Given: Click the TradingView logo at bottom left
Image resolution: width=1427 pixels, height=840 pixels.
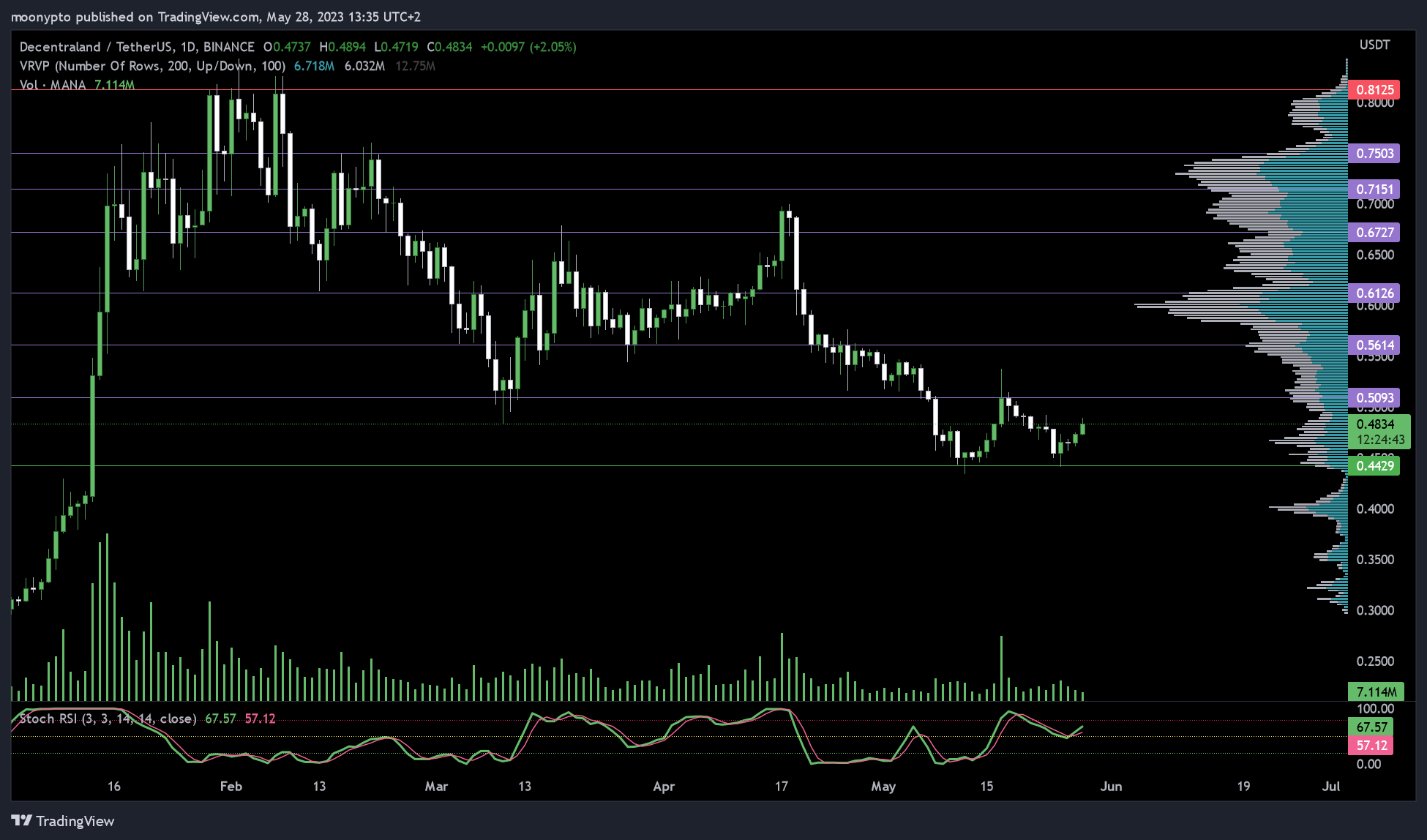Looking at the screenshot, I should coord(63,821).
